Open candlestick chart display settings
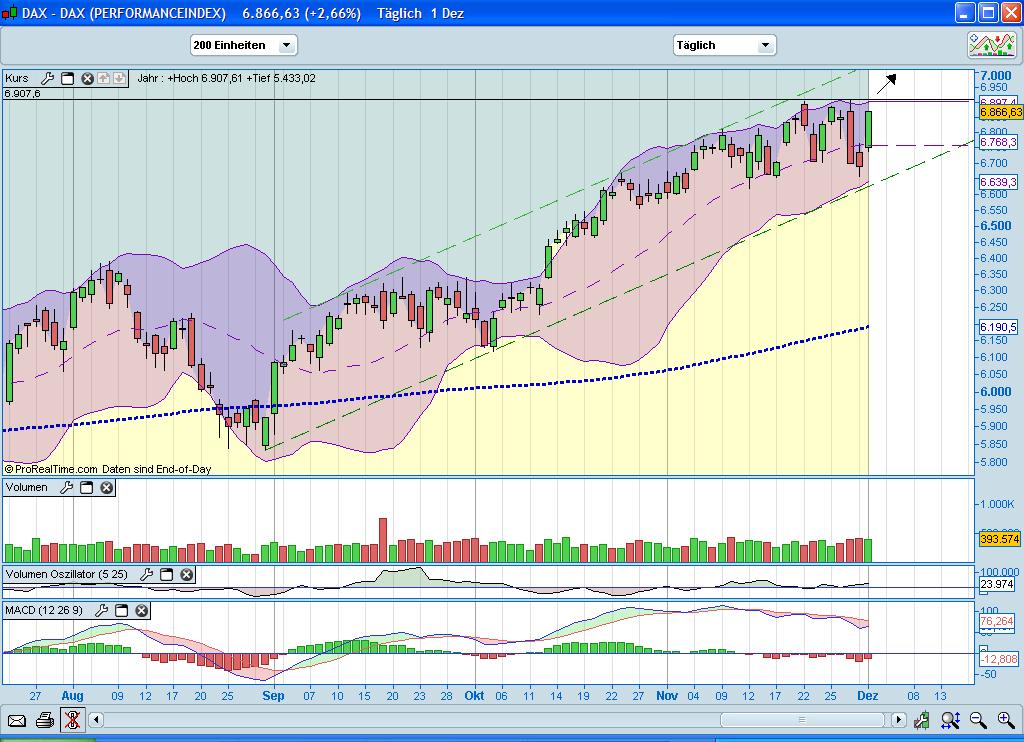This screenshot has height=742, width=1024. 921,719
